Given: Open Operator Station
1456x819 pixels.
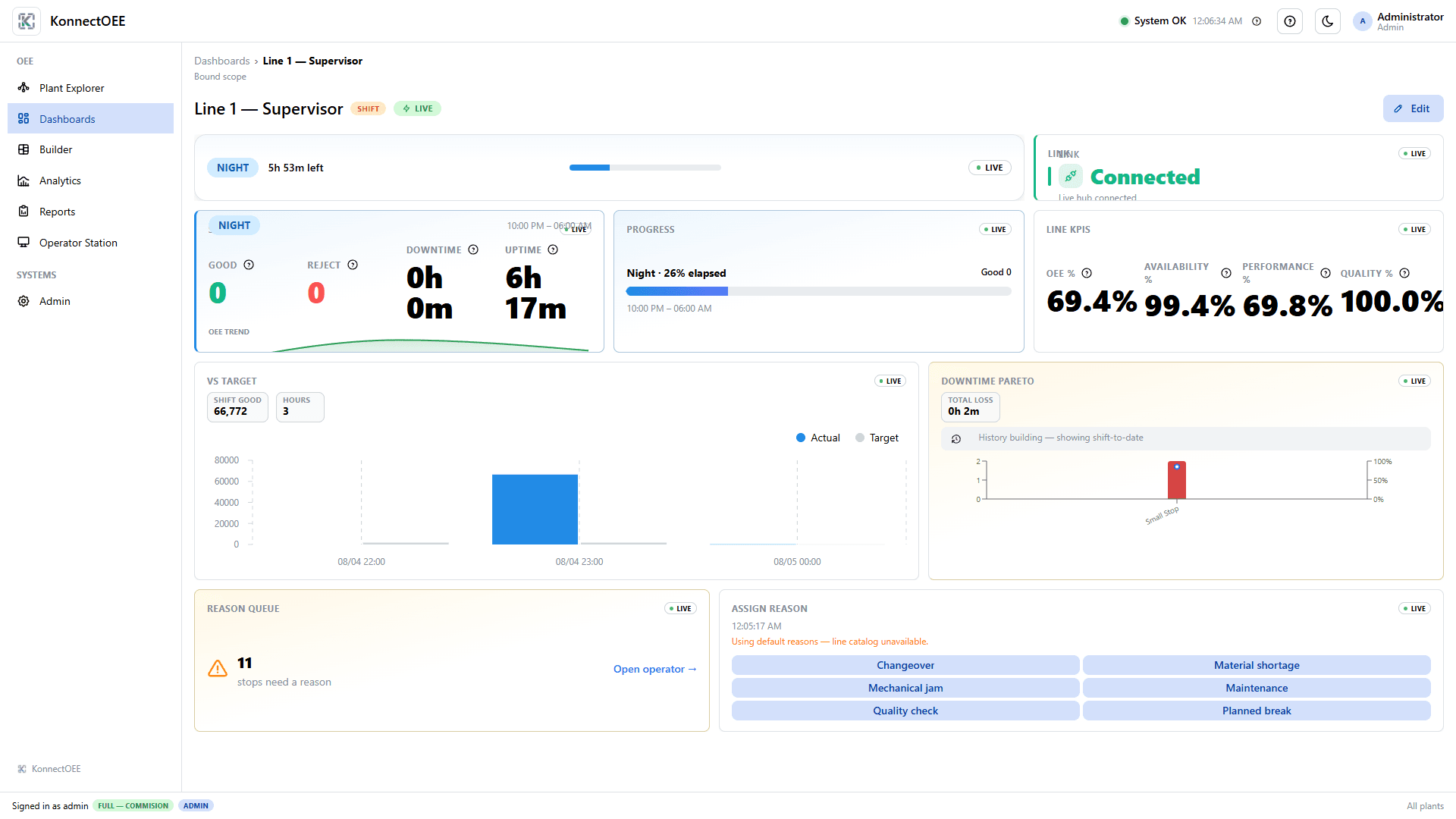Looking at the screenshot, I should [x=90, y=243].
